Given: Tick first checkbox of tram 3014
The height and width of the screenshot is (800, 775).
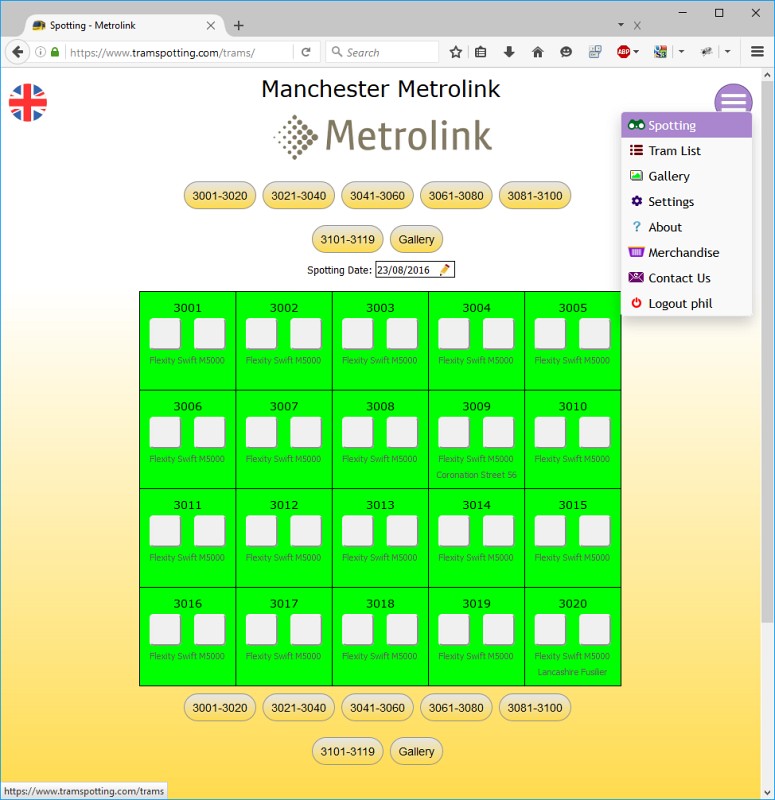Looking at the screenshot, I should click(454, 531).
